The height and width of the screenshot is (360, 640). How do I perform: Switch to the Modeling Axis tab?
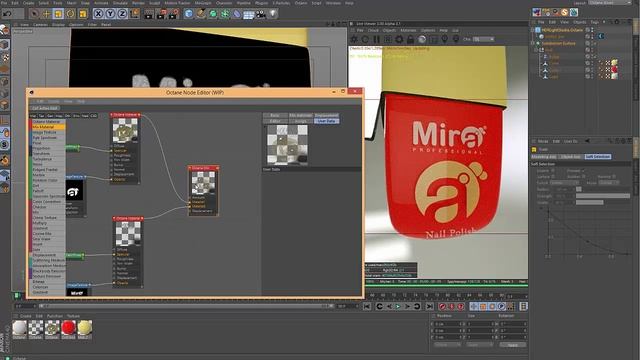[x=544, y=157]
